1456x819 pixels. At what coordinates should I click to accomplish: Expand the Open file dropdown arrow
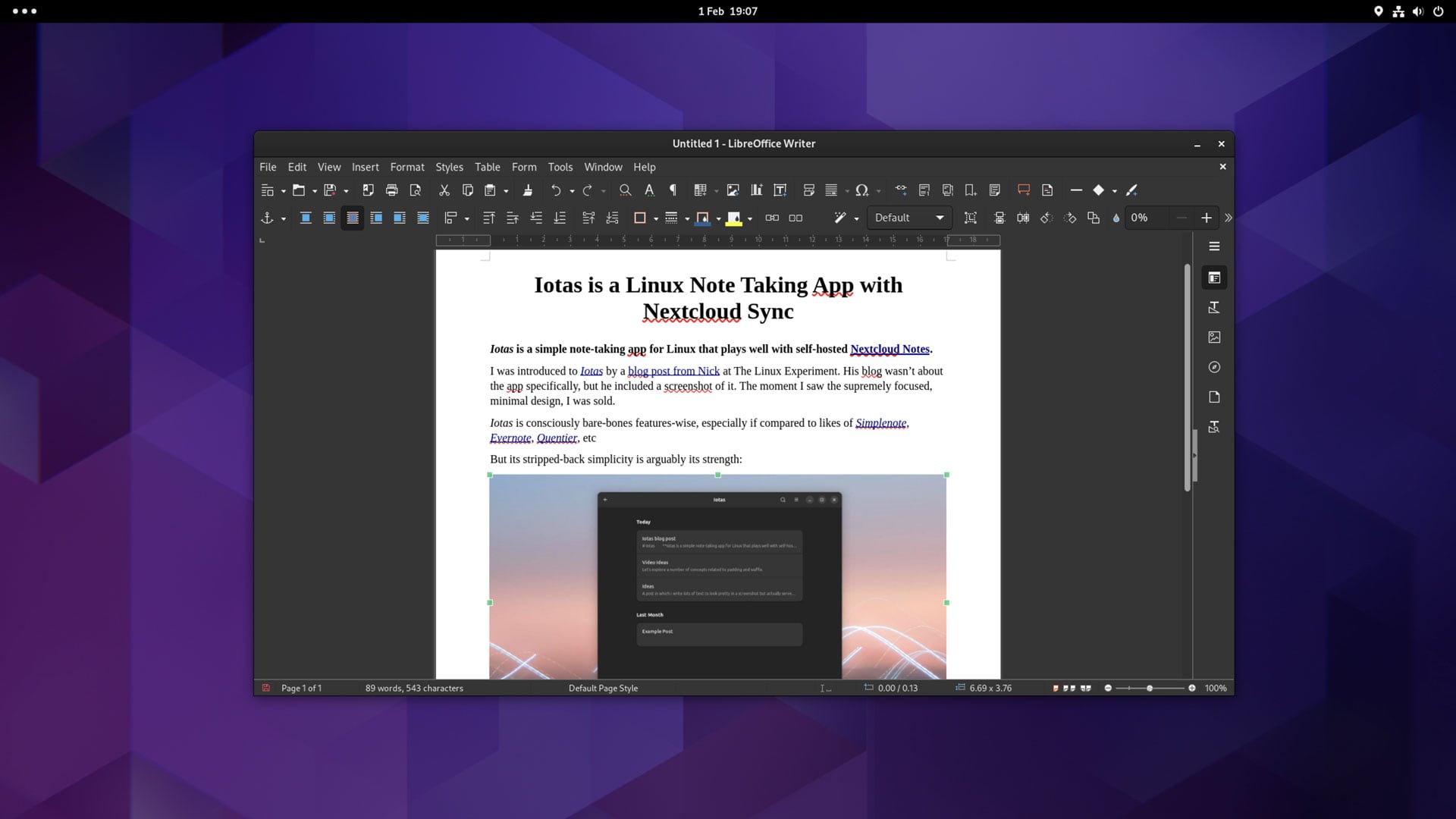[x=314, y=191]
